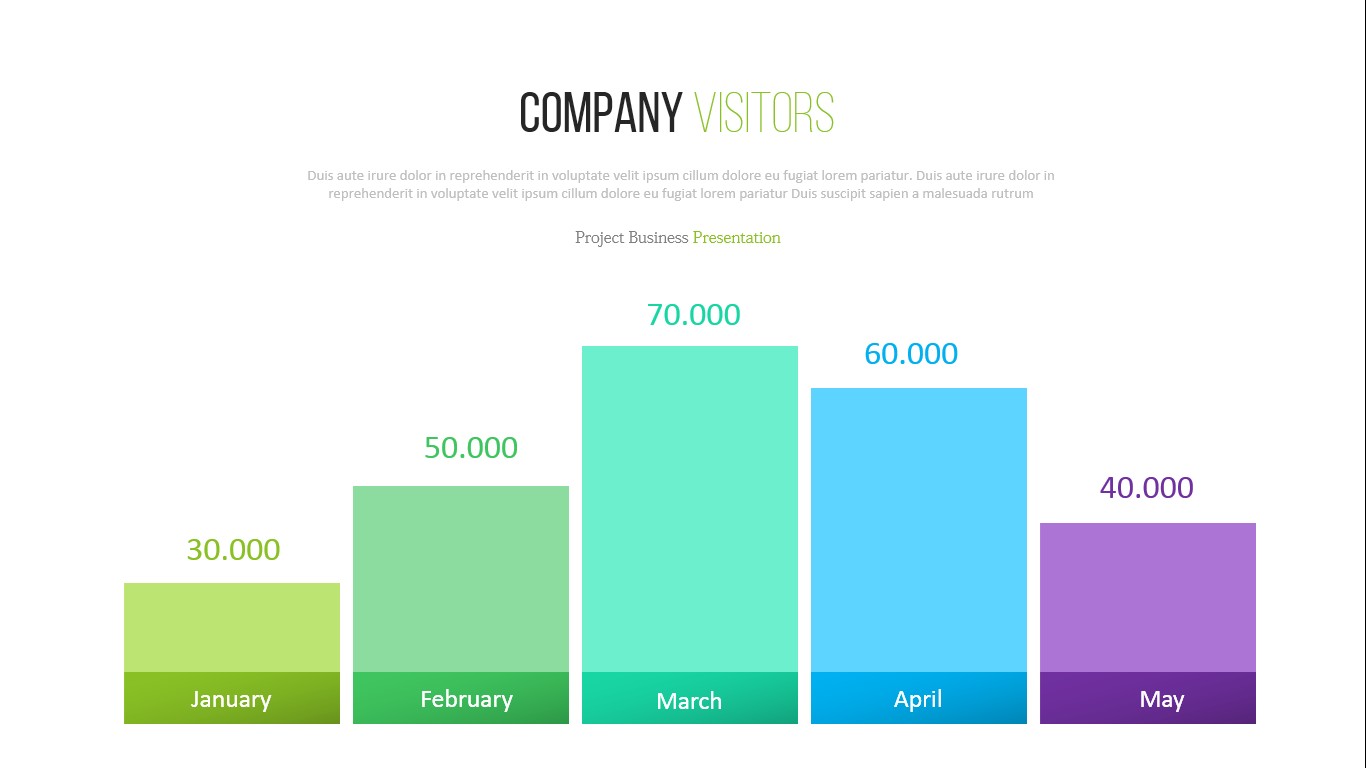Select the 40.000 value label
1366x768 pixels.
(x=1146, y=488)
